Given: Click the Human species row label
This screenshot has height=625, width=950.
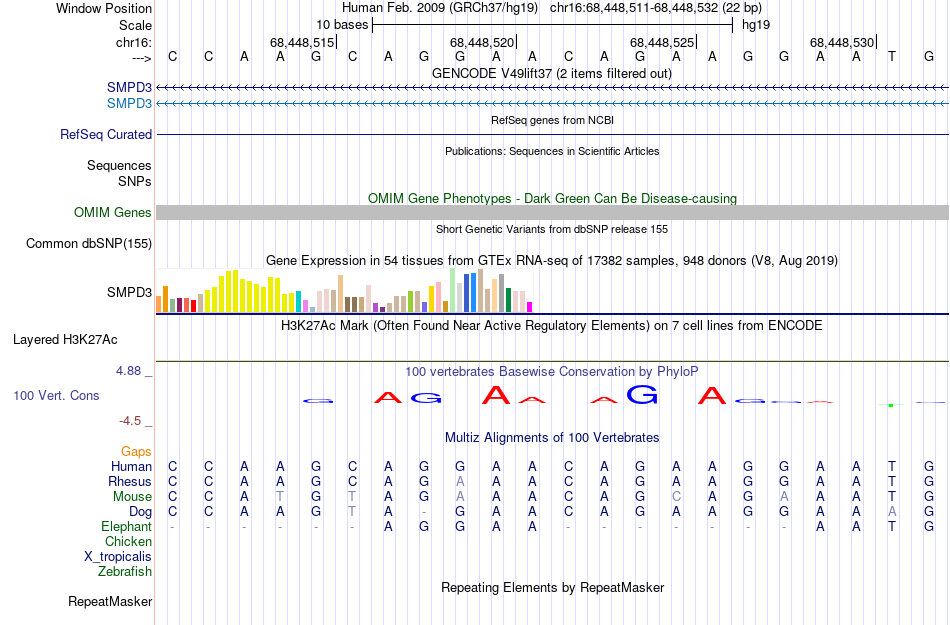Looking at the screenshot, I should coord(131,466).
